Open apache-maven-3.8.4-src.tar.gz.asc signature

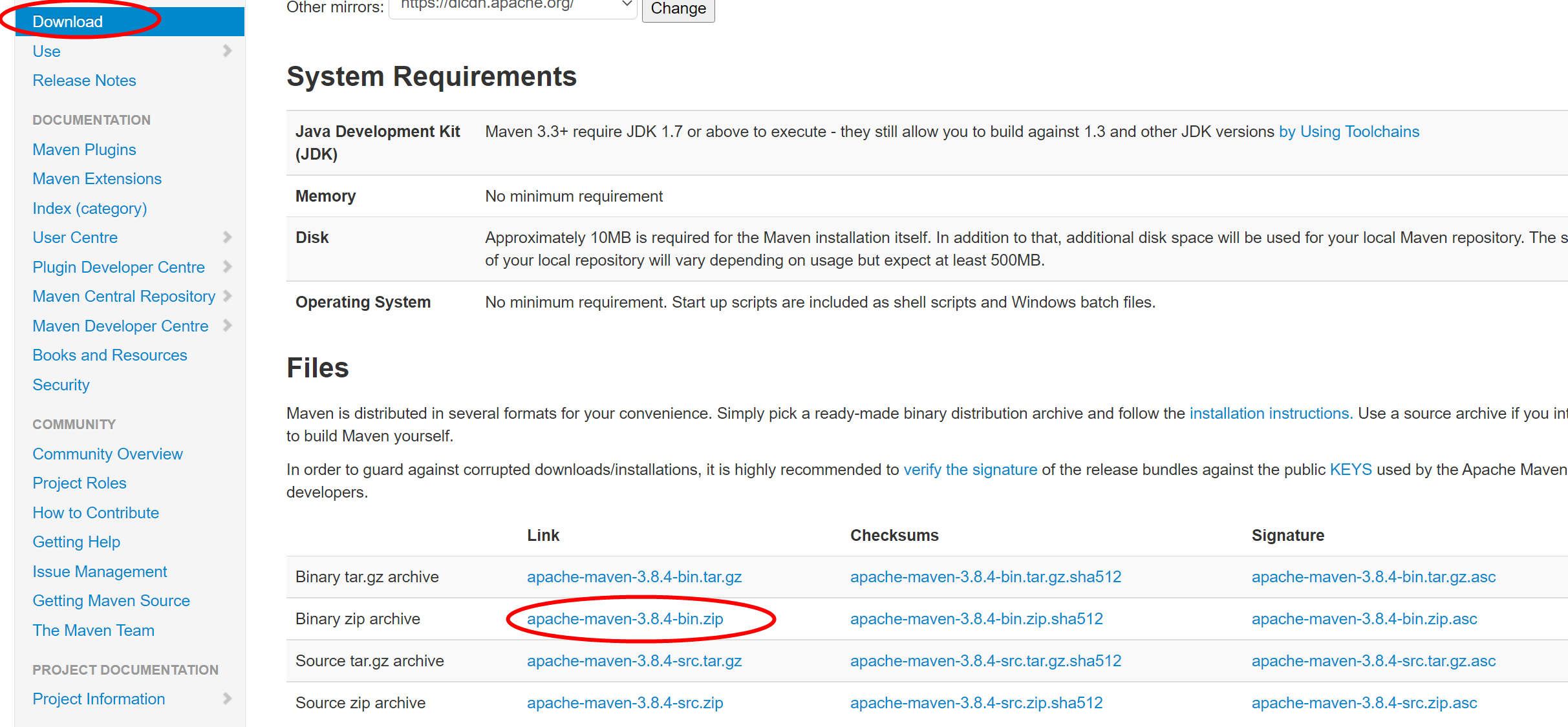click(1373, 660)
